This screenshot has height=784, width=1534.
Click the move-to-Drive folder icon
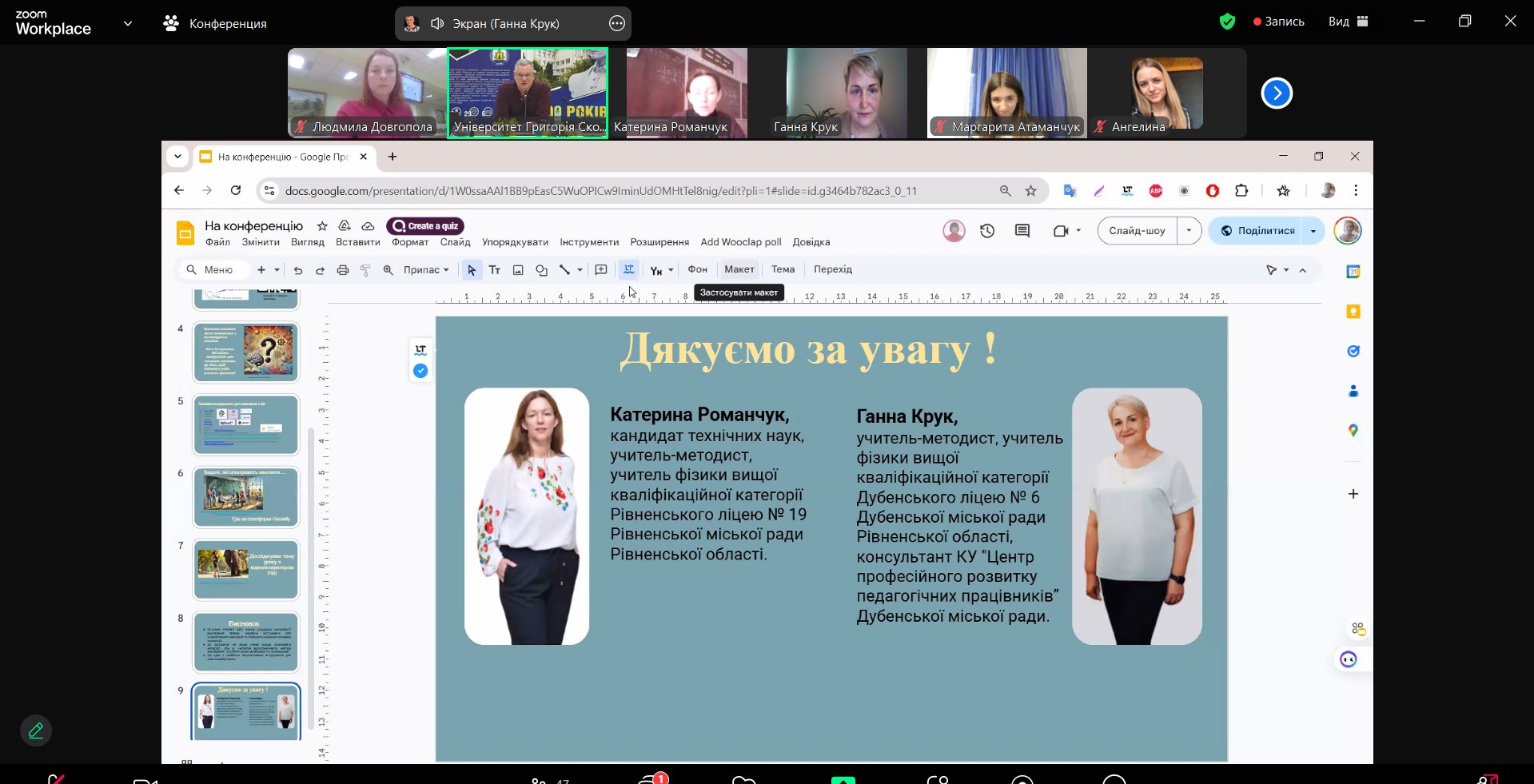coord(345,226)
